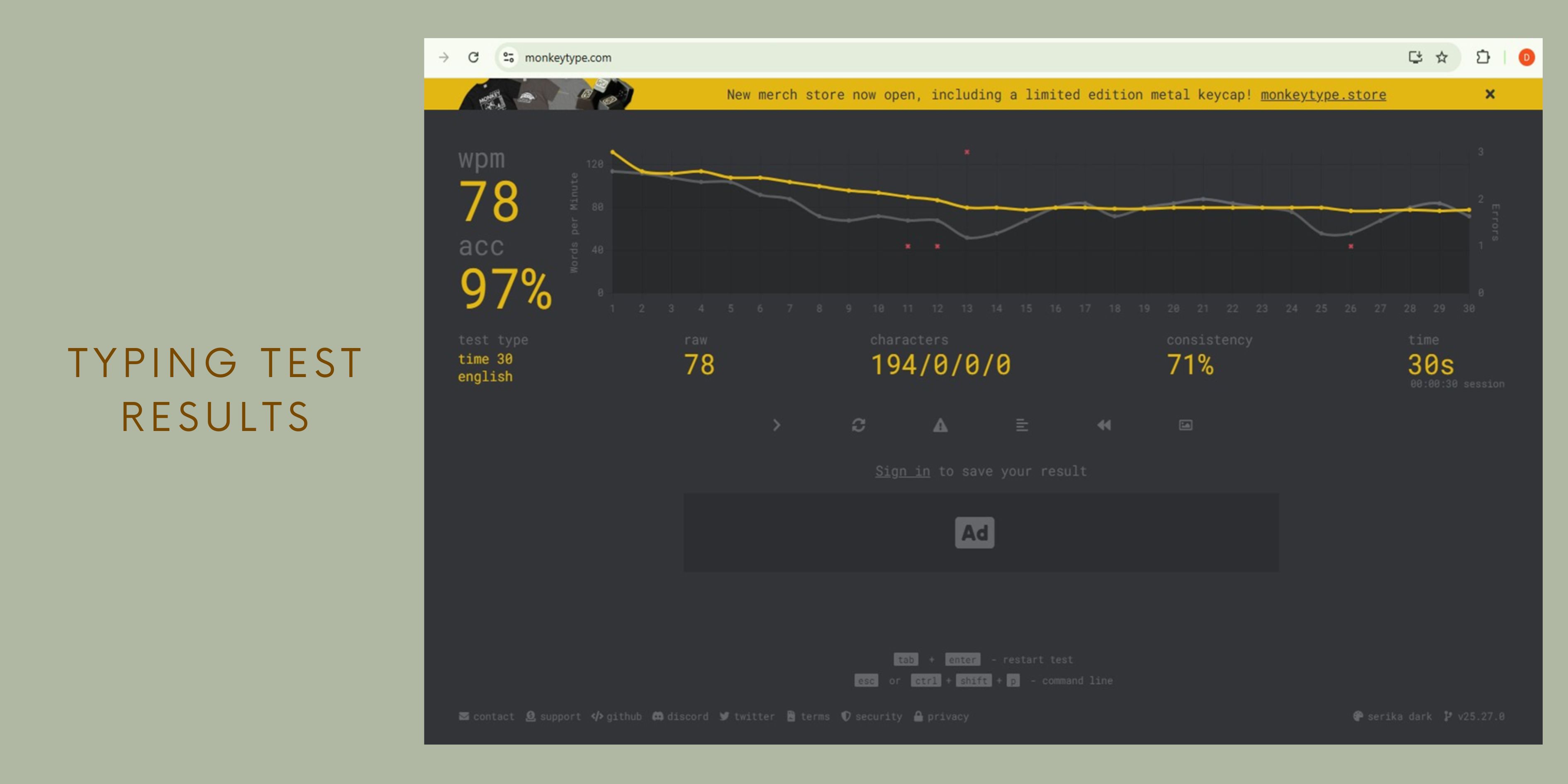
Task: Click the browser forward arrow
Action: coord(444,57)
